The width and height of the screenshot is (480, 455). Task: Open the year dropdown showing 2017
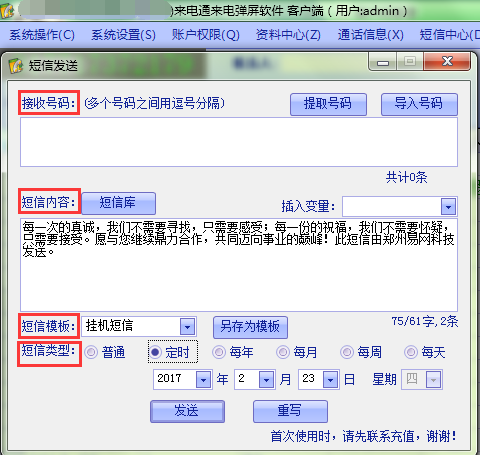coord(203,379)
